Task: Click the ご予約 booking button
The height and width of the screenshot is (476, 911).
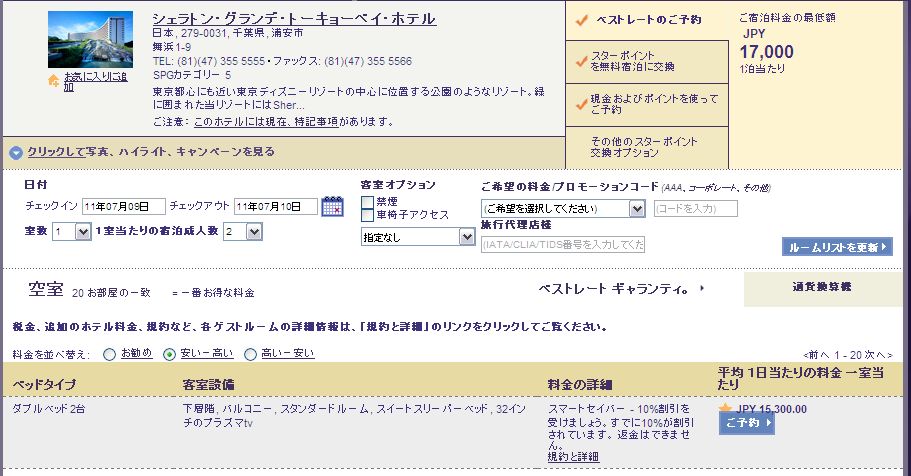Action: (747, 423)
